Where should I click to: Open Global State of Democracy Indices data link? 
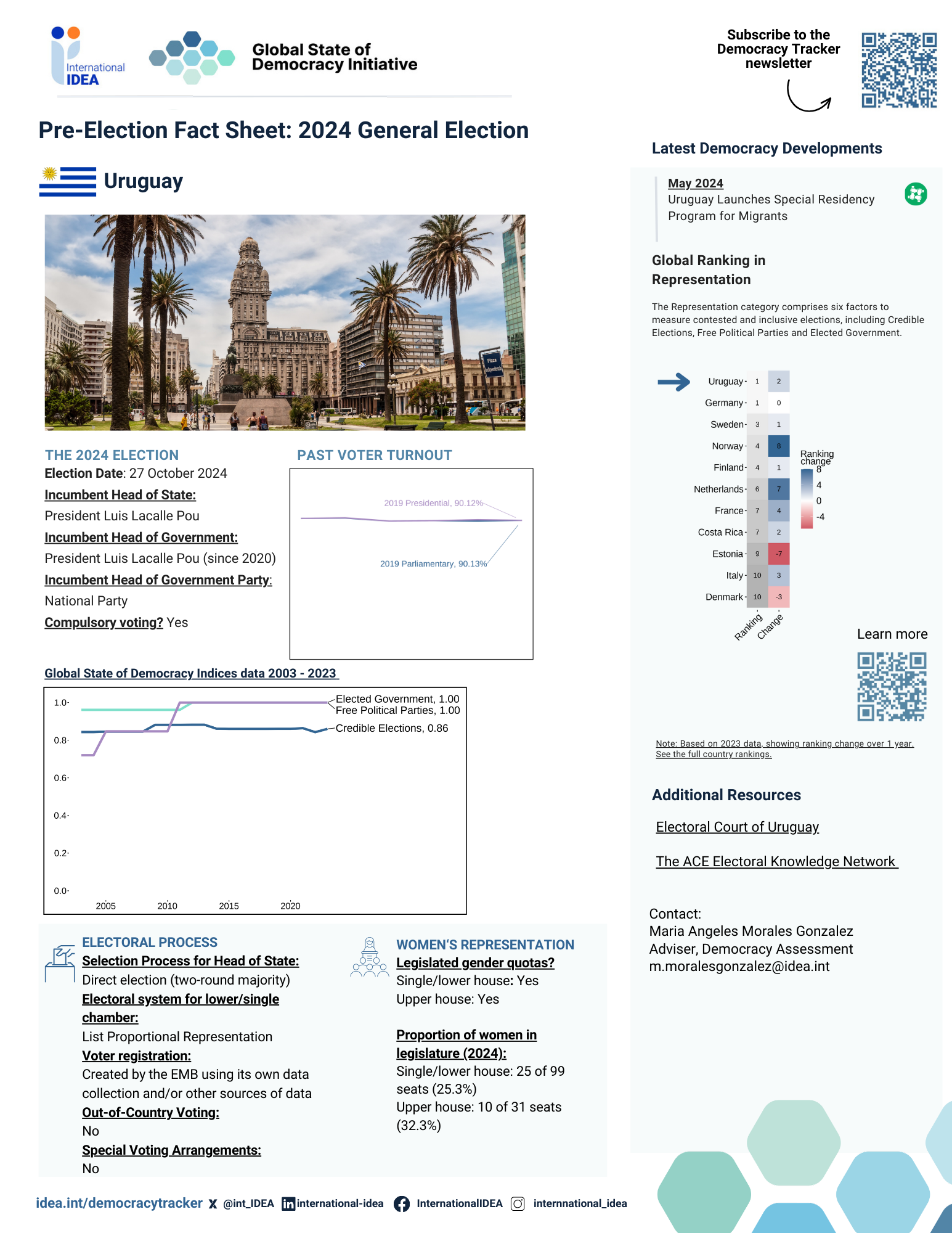(191, 674)
